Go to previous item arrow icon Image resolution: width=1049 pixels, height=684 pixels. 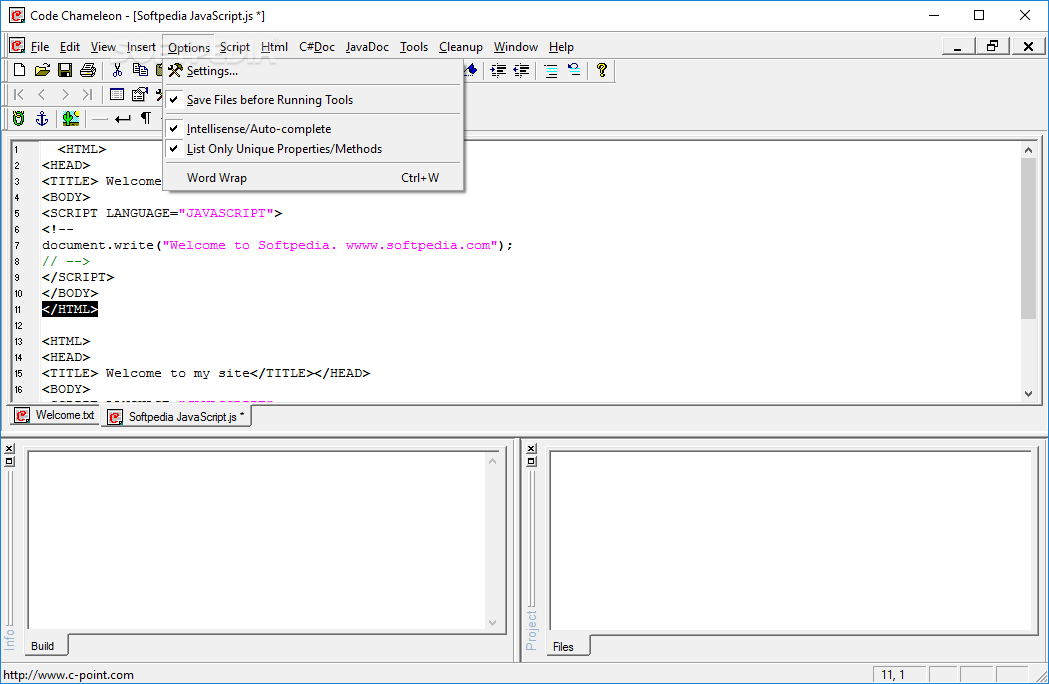pos(41,94)
